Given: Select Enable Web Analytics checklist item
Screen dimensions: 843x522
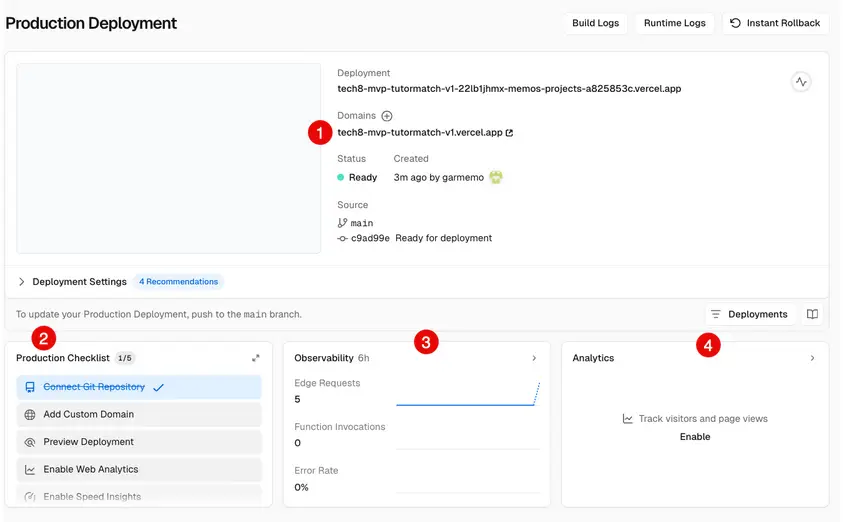Looking at the screenshot, I should coord(139,469).
